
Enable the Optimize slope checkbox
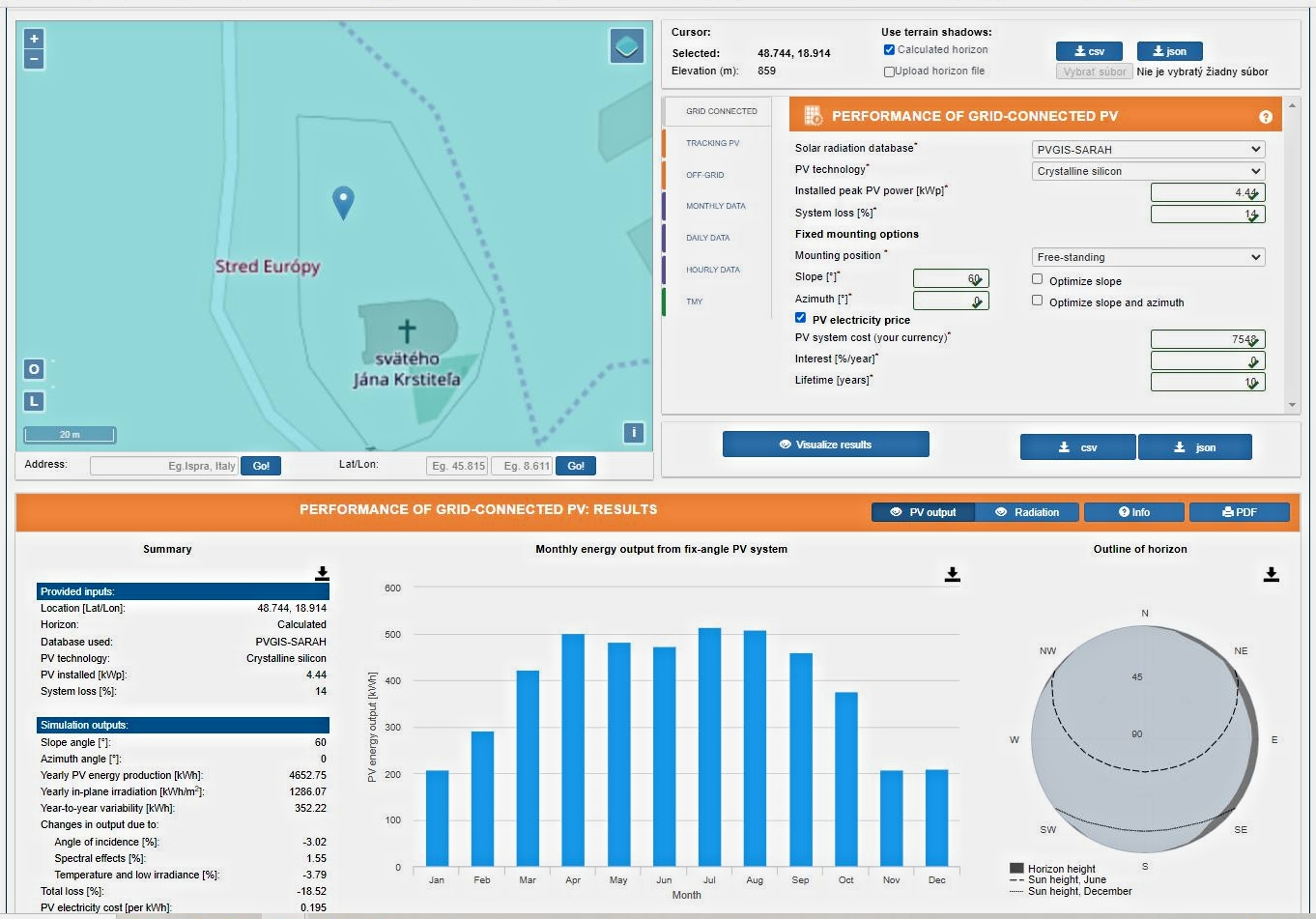pyautogui.click(x=1037, y=279)
